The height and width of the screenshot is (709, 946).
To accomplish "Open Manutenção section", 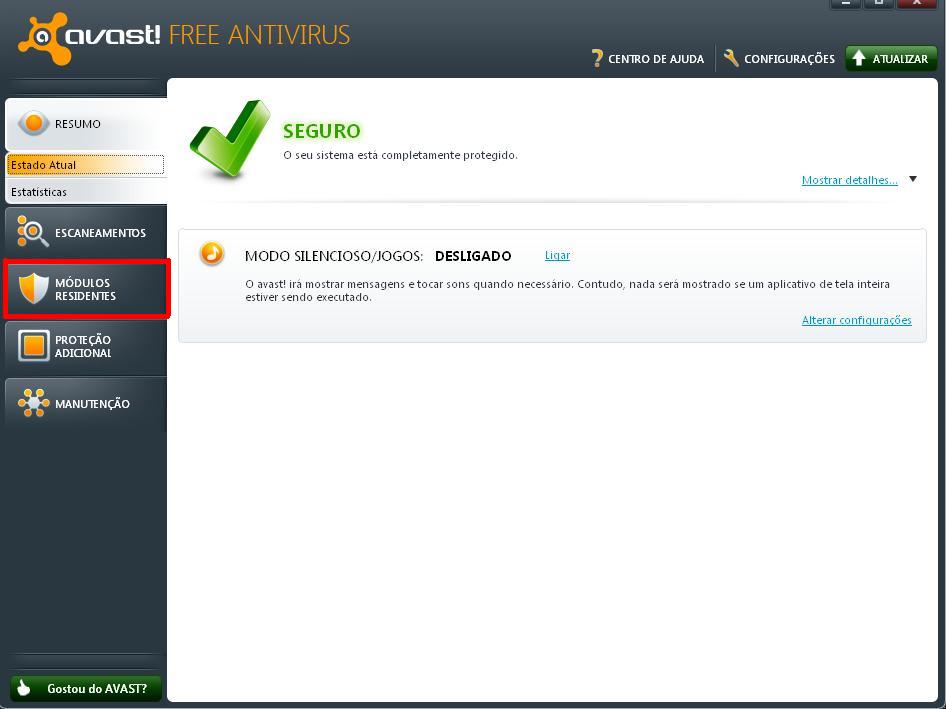I will coord(86,403).
